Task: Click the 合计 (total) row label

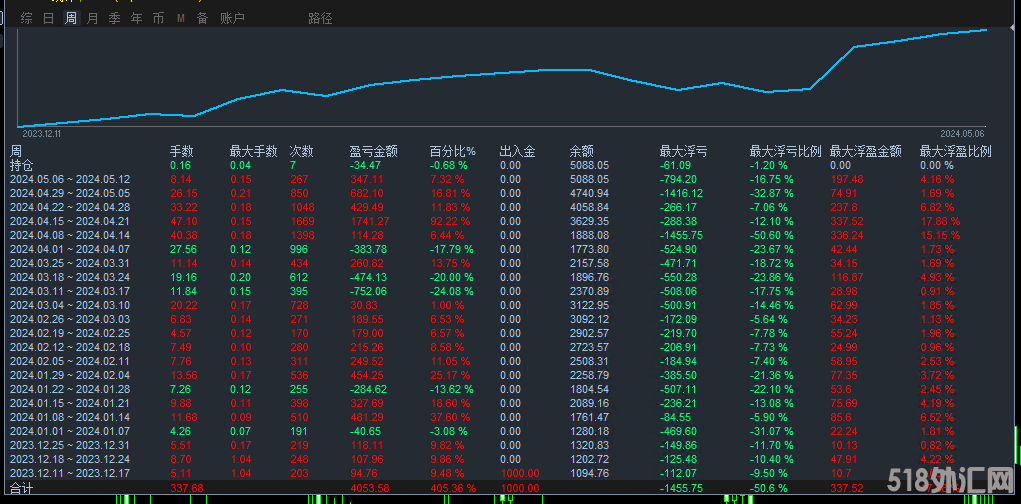Action: point(21,487)
